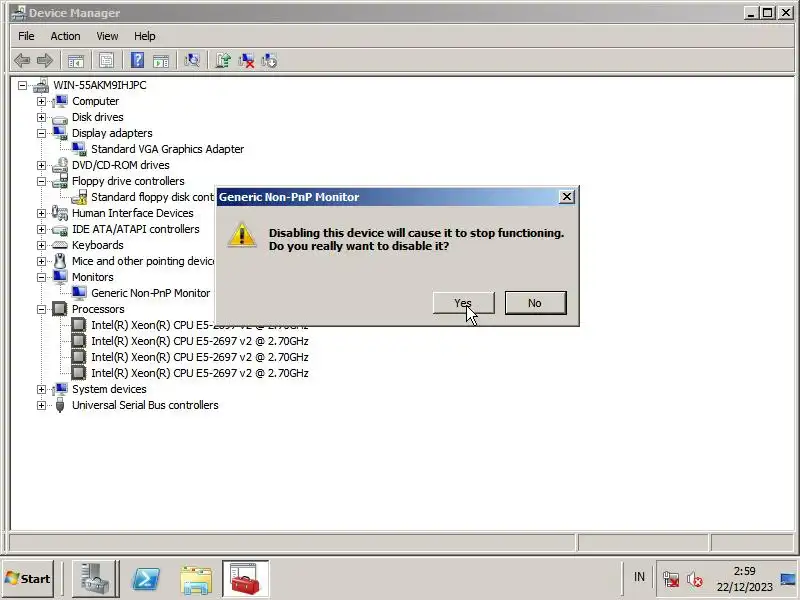Image resolution: width=800 pixels, height=600 pixels.
Task: Click the System devices category icon
Action: pos(60,389)
